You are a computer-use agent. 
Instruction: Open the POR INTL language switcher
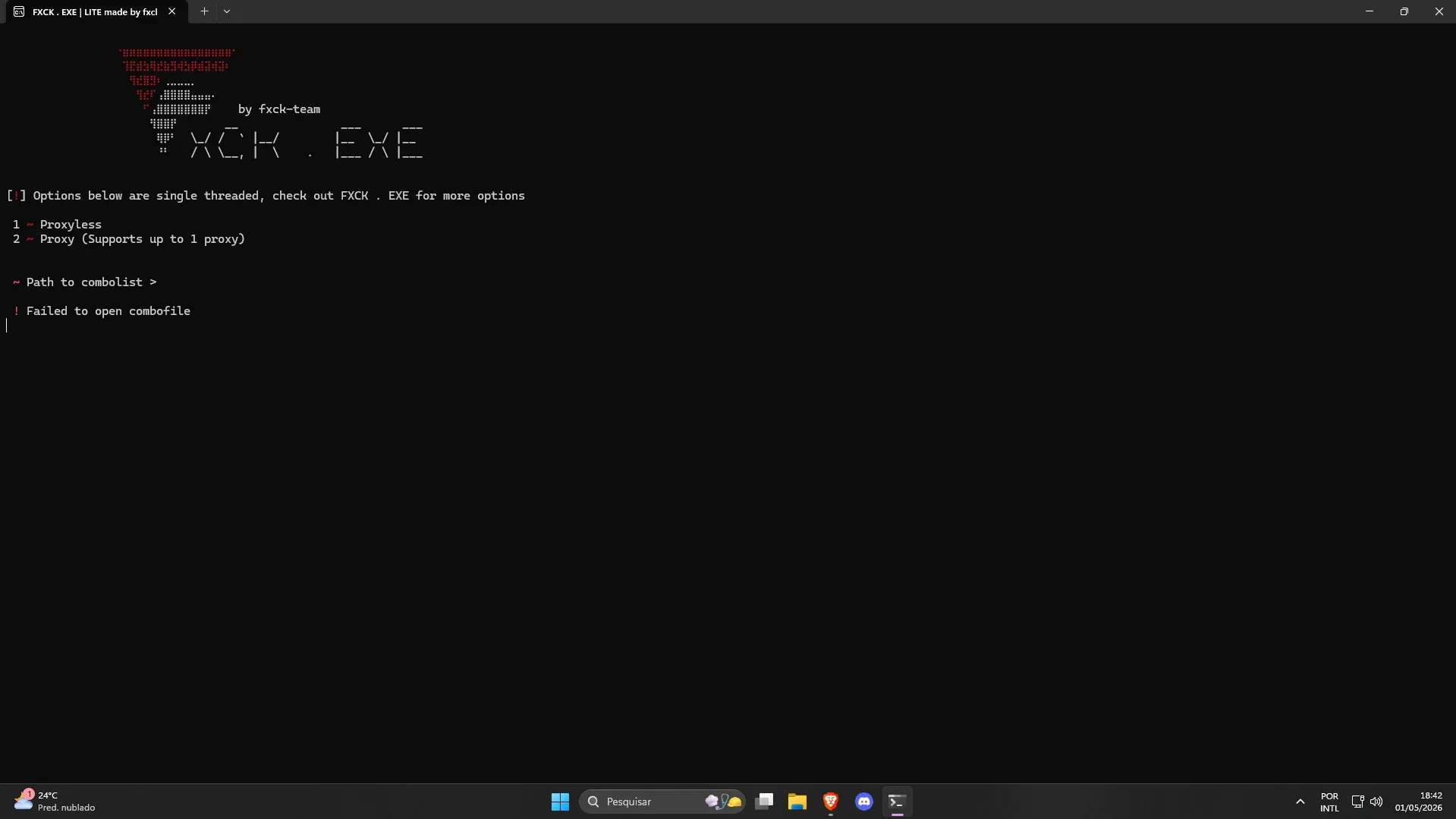coord(1329,802)
